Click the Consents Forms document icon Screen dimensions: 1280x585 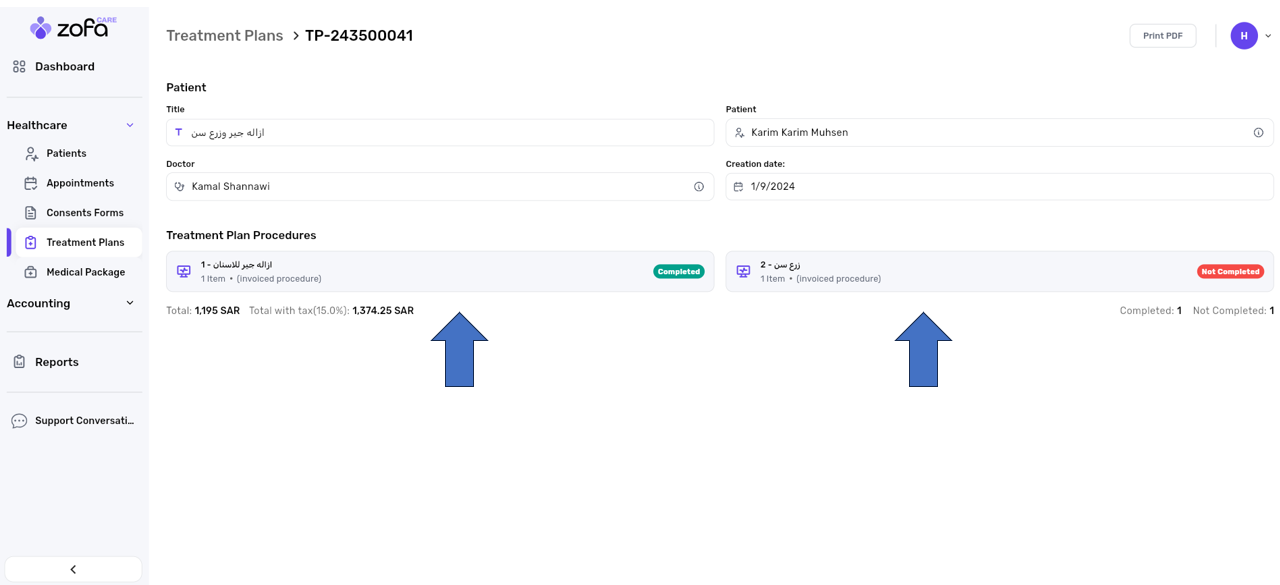click(31, 213)
